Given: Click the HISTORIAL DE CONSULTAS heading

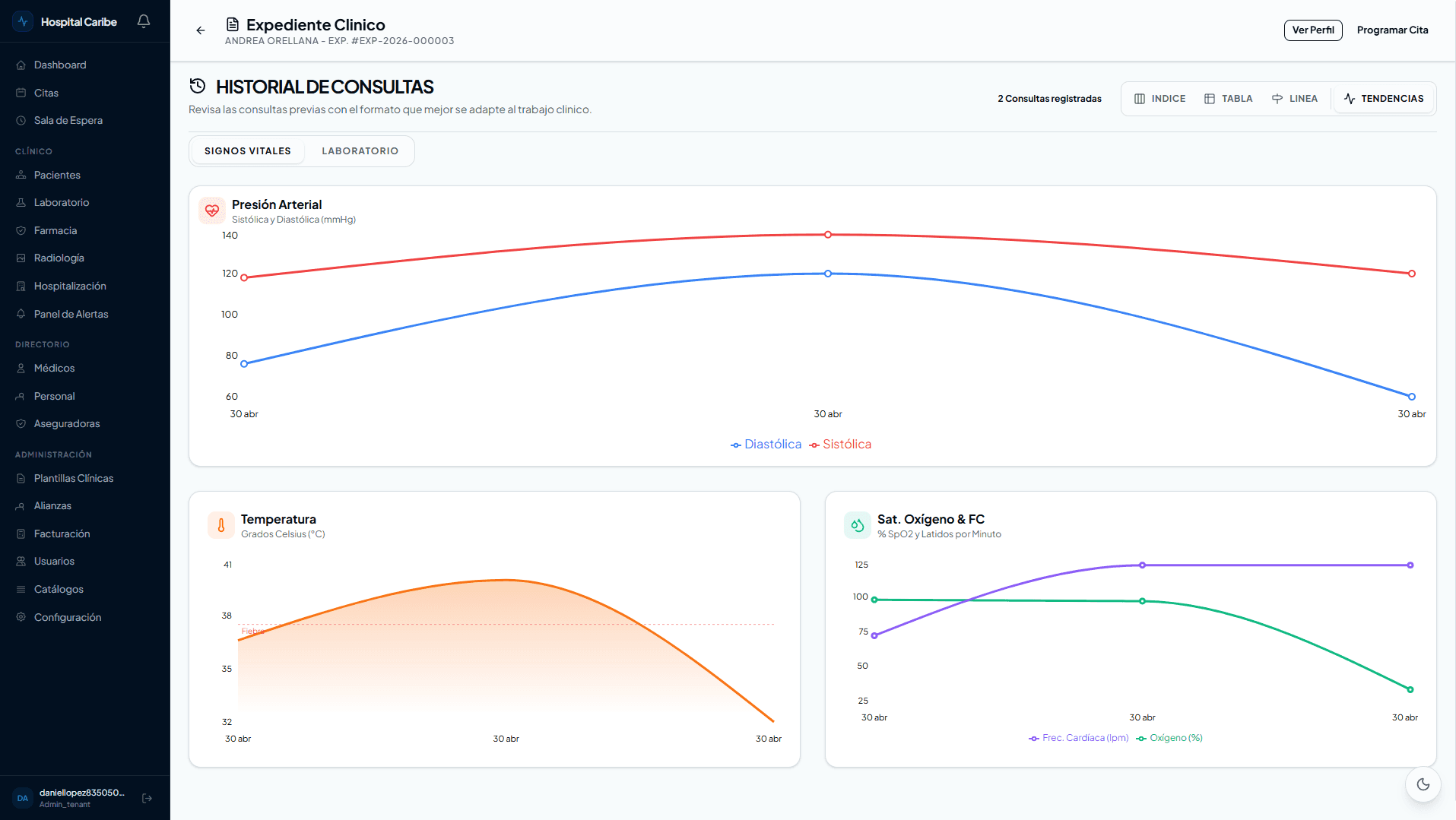Looking at the screenshot, I should pyautogui.click(x=325, y=87).
